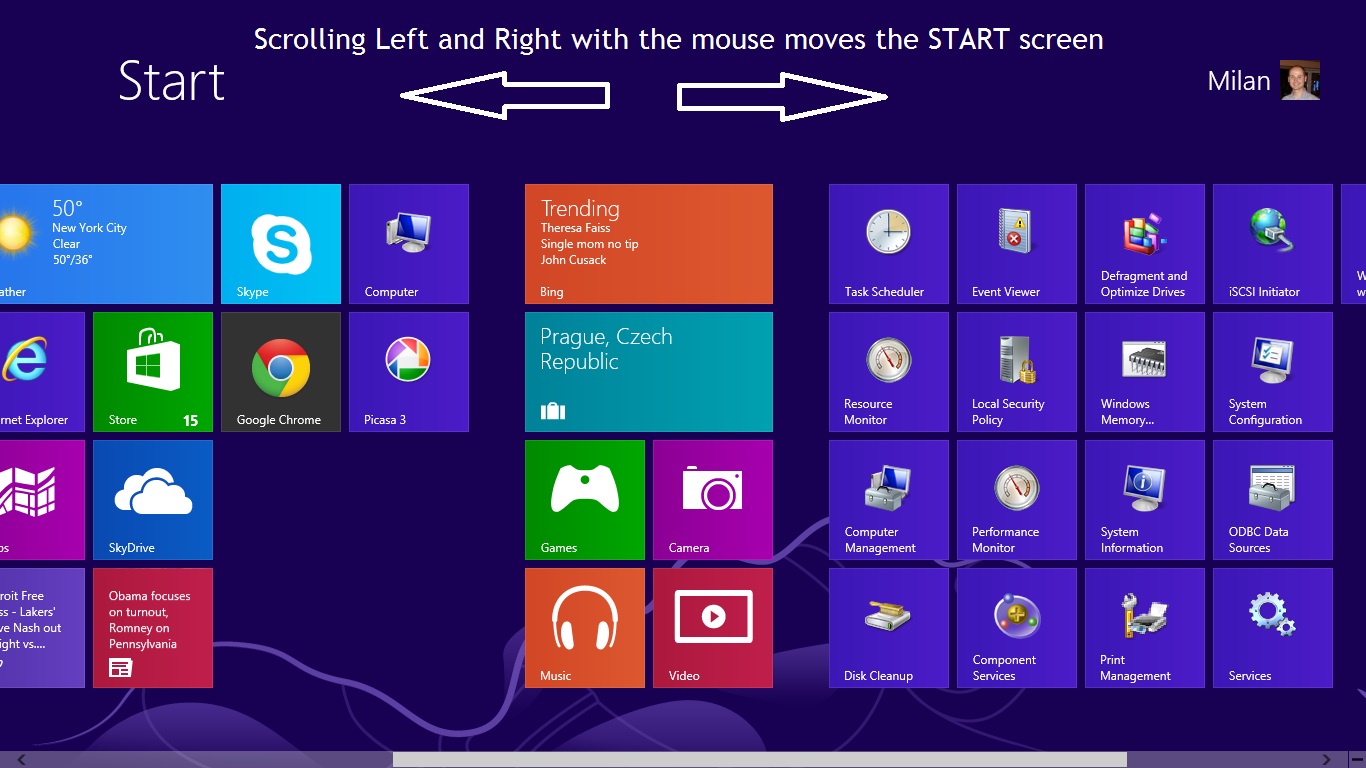Screen dimensions: 1366x768
Task: Open the Weather tile for New York City
Action: [106, 244]
